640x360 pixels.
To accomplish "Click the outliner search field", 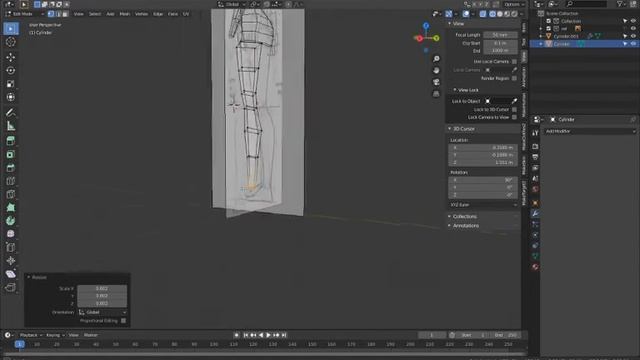I will 587,4.
